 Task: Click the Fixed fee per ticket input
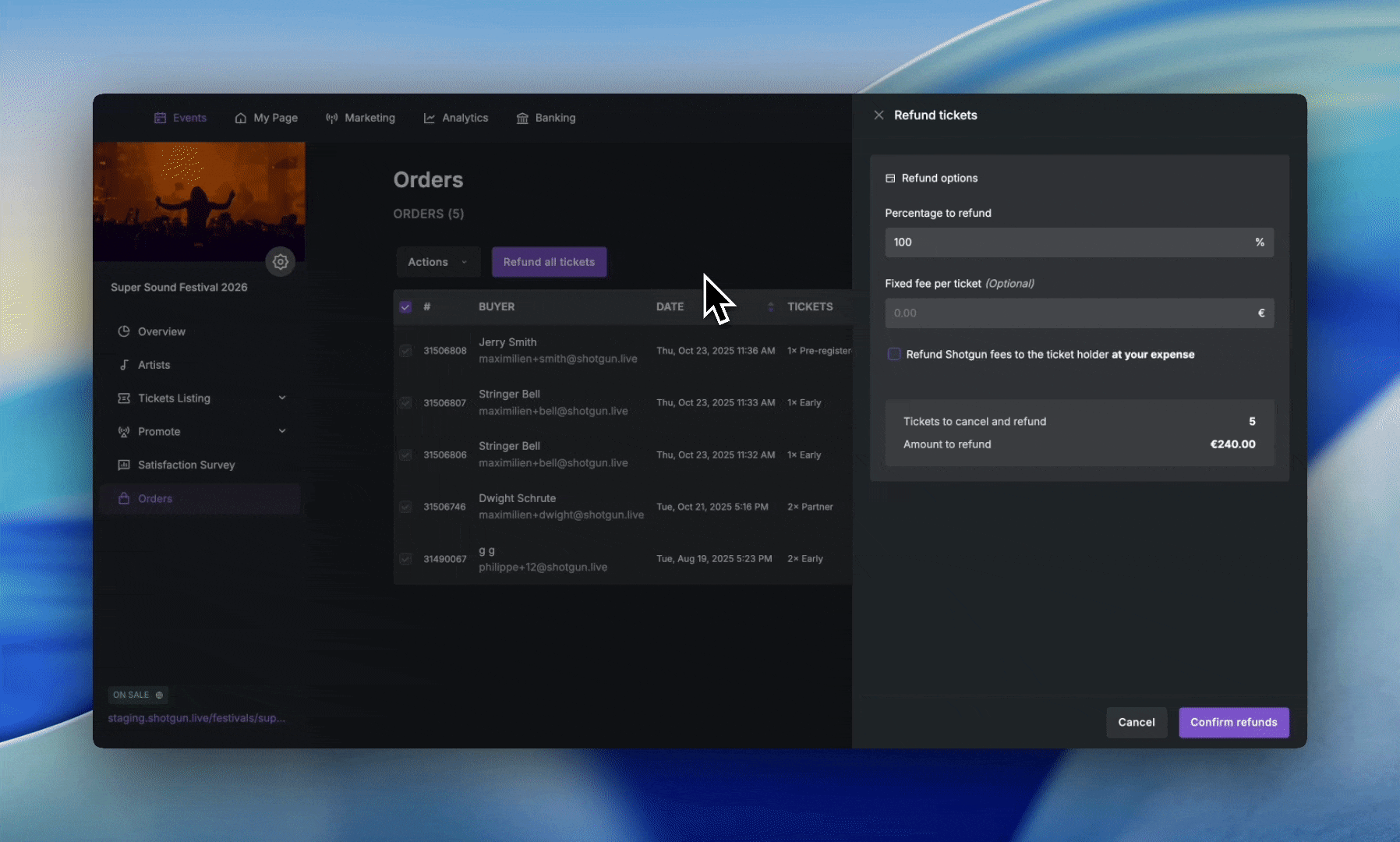pos(1080,313)
